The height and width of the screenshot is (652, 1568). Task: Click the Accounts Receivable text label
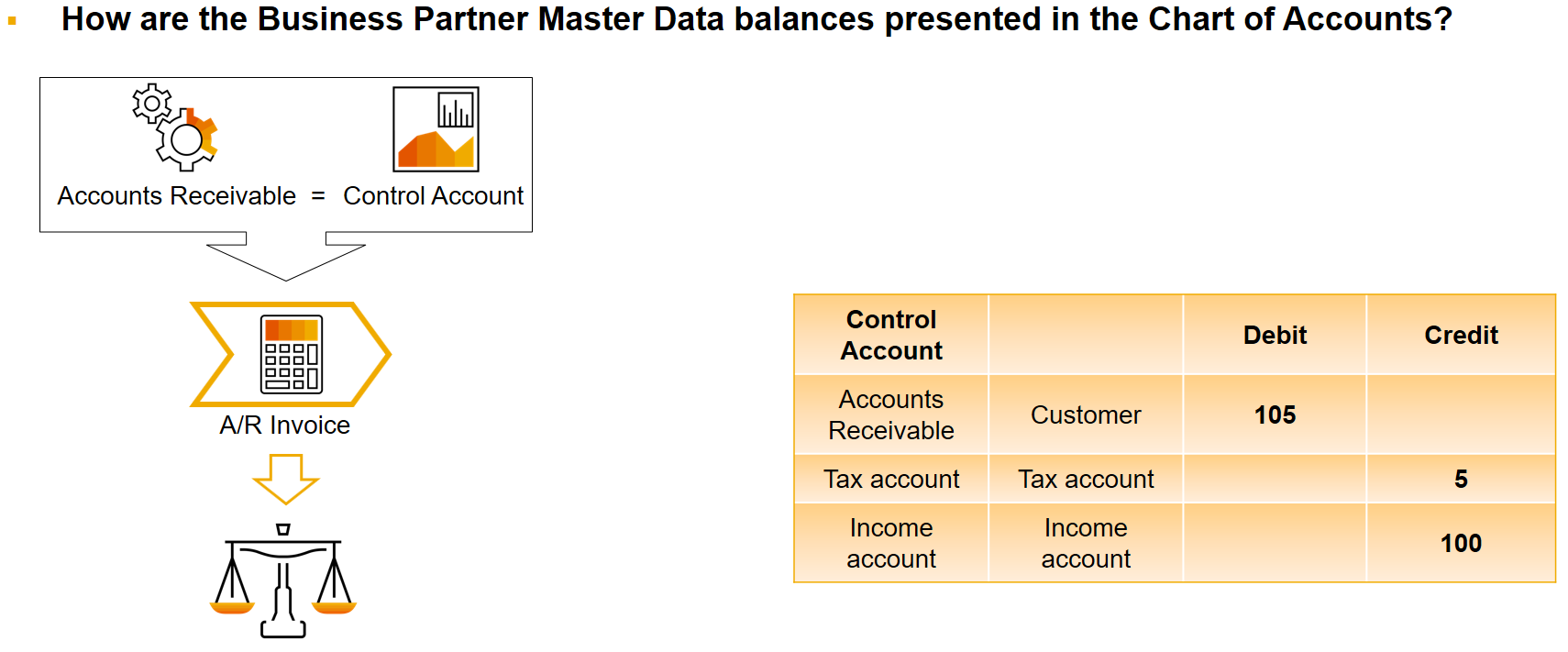click(x=177, y=196)
